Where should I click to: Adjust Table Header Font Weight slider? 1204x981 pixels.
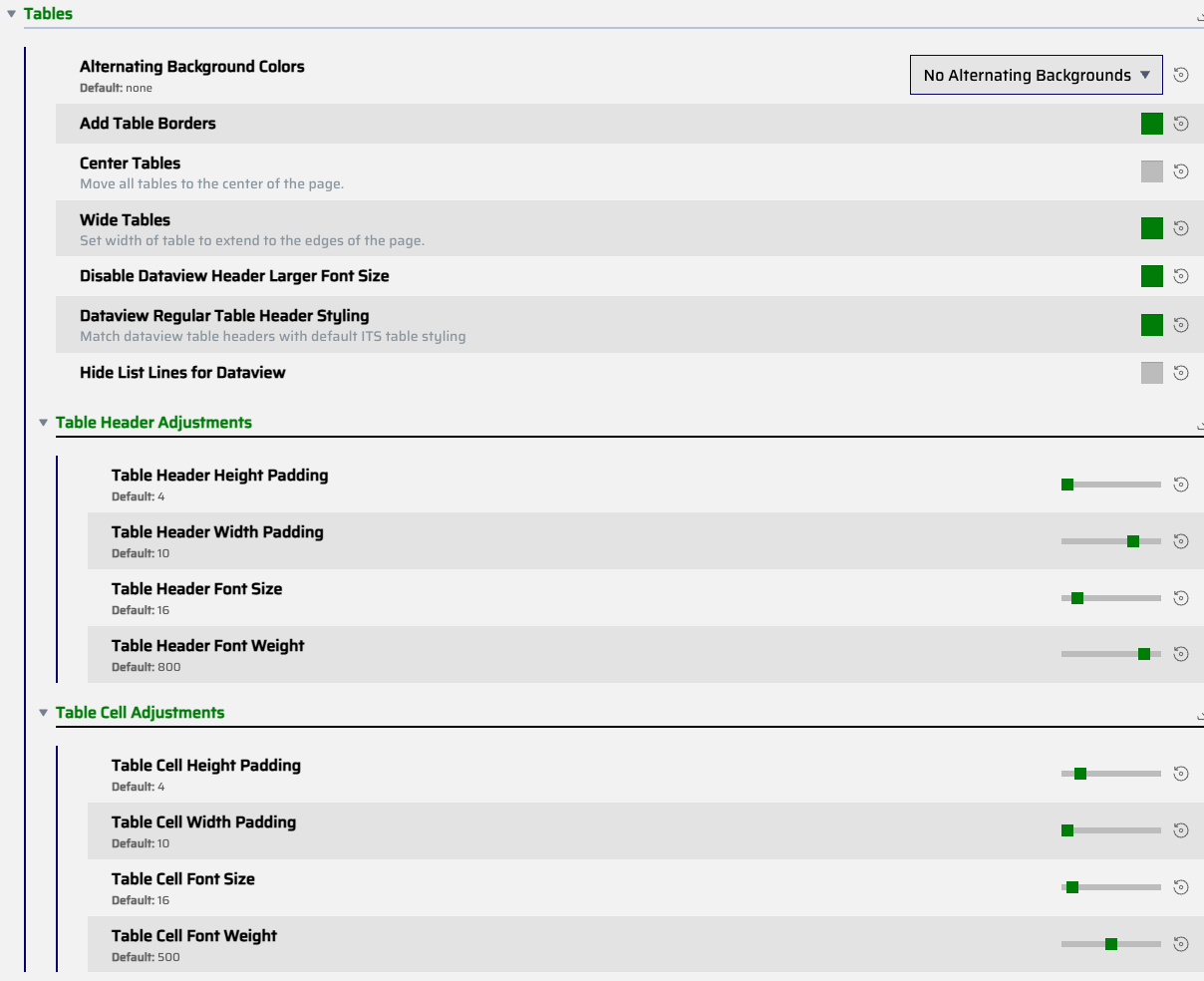coord(1111,654)
